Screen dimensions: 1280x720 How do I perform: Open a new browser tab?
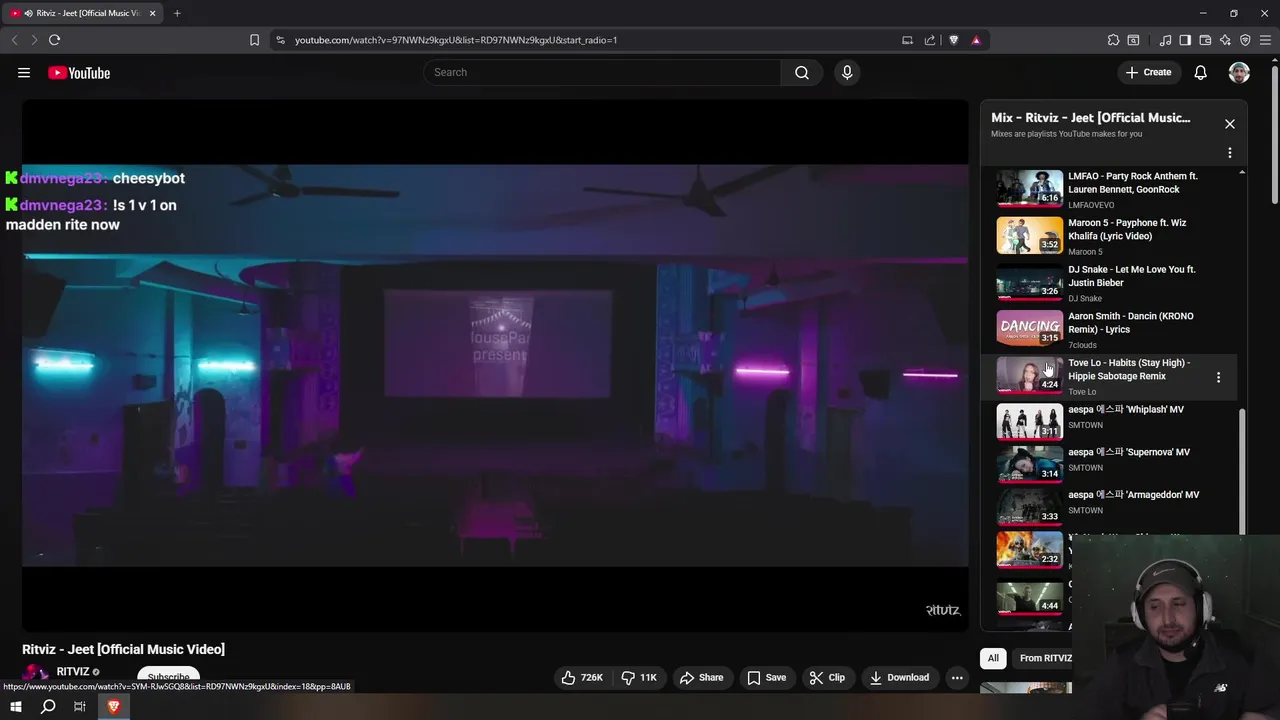point(177,13)
